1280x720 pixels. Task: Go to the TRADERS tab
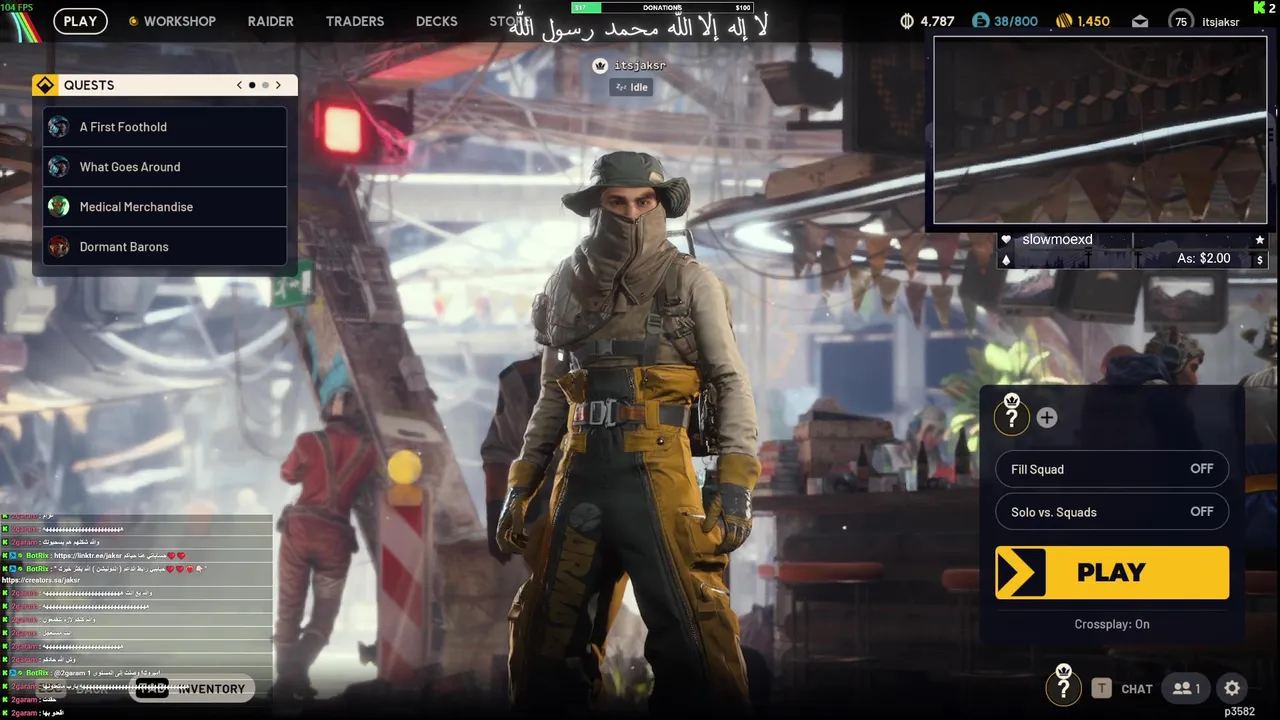tap(355, 21)
